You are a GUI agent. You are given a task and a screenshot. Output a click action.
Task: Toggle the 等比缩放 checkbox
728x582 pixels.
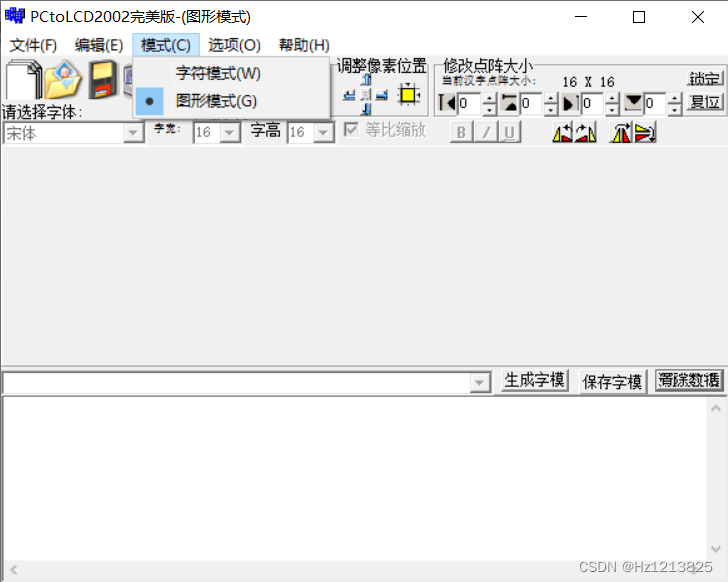(351, 129)
